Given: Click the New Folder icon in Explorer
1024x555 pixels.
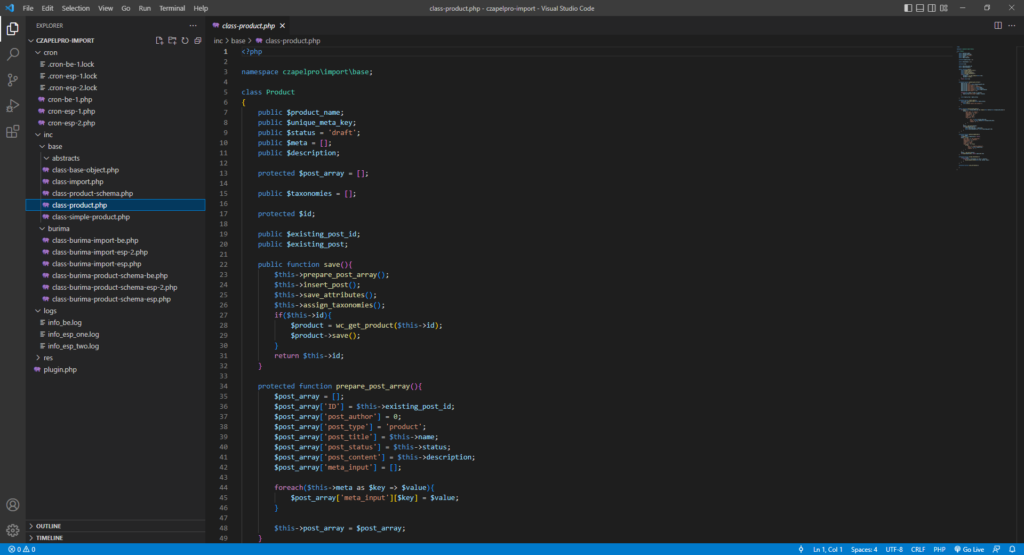Looking at the screenshot, I should [172, 40].
